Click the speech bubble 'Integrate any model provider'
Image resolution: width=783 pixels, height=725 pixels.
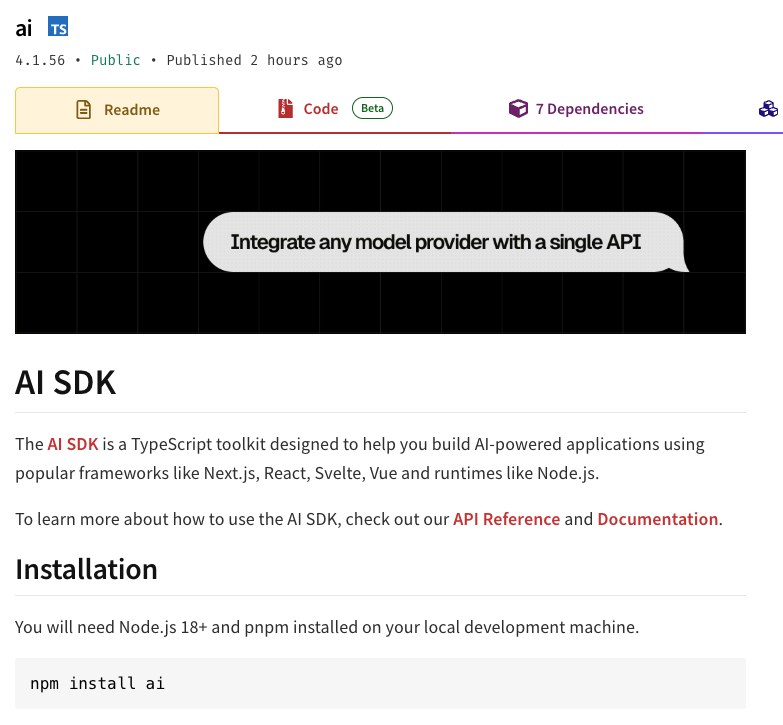pyautogui.click(x=444, y=243)
